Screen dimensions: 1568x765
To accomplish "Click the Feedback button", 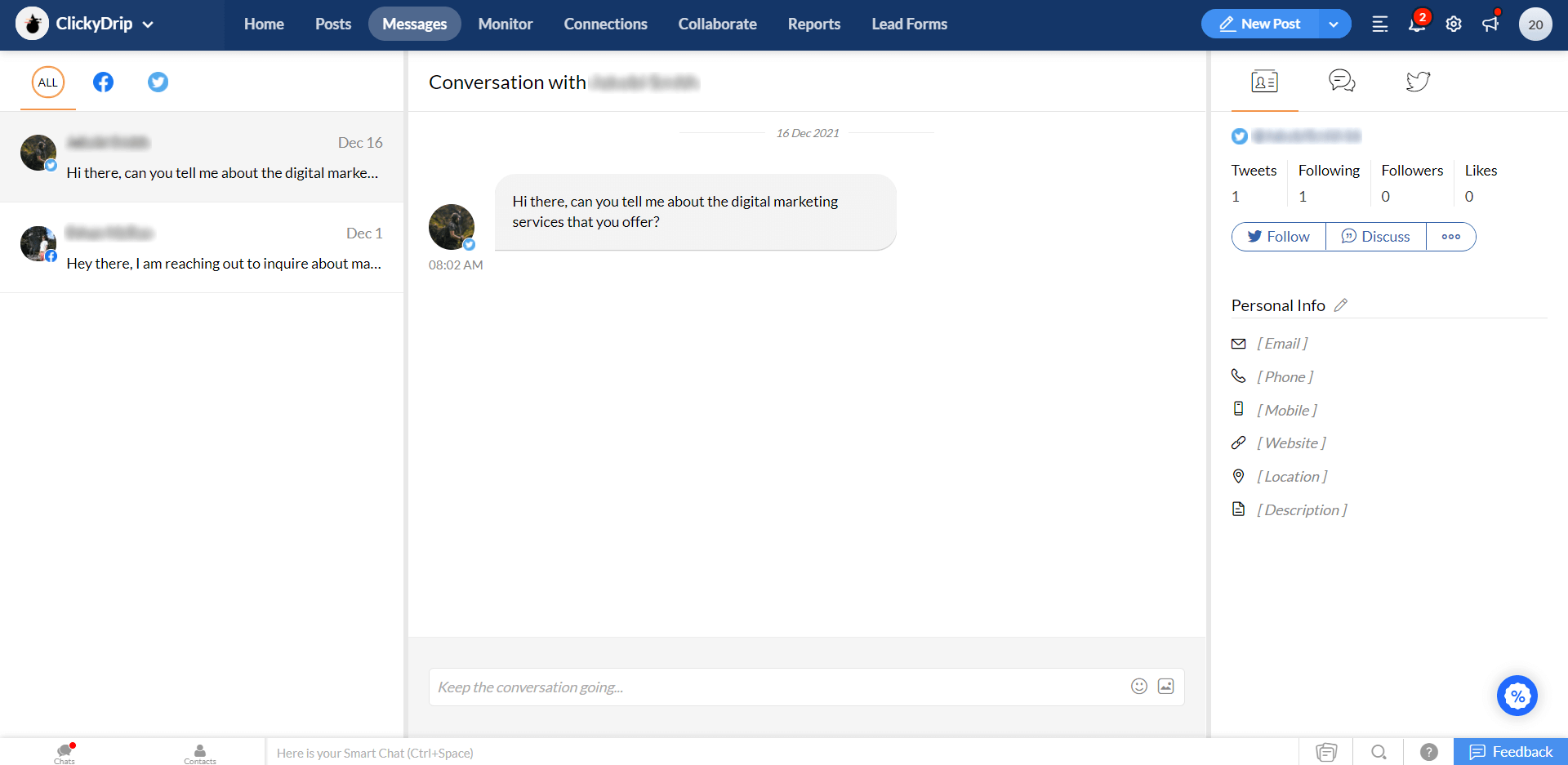I will [x=1511, y=752].
